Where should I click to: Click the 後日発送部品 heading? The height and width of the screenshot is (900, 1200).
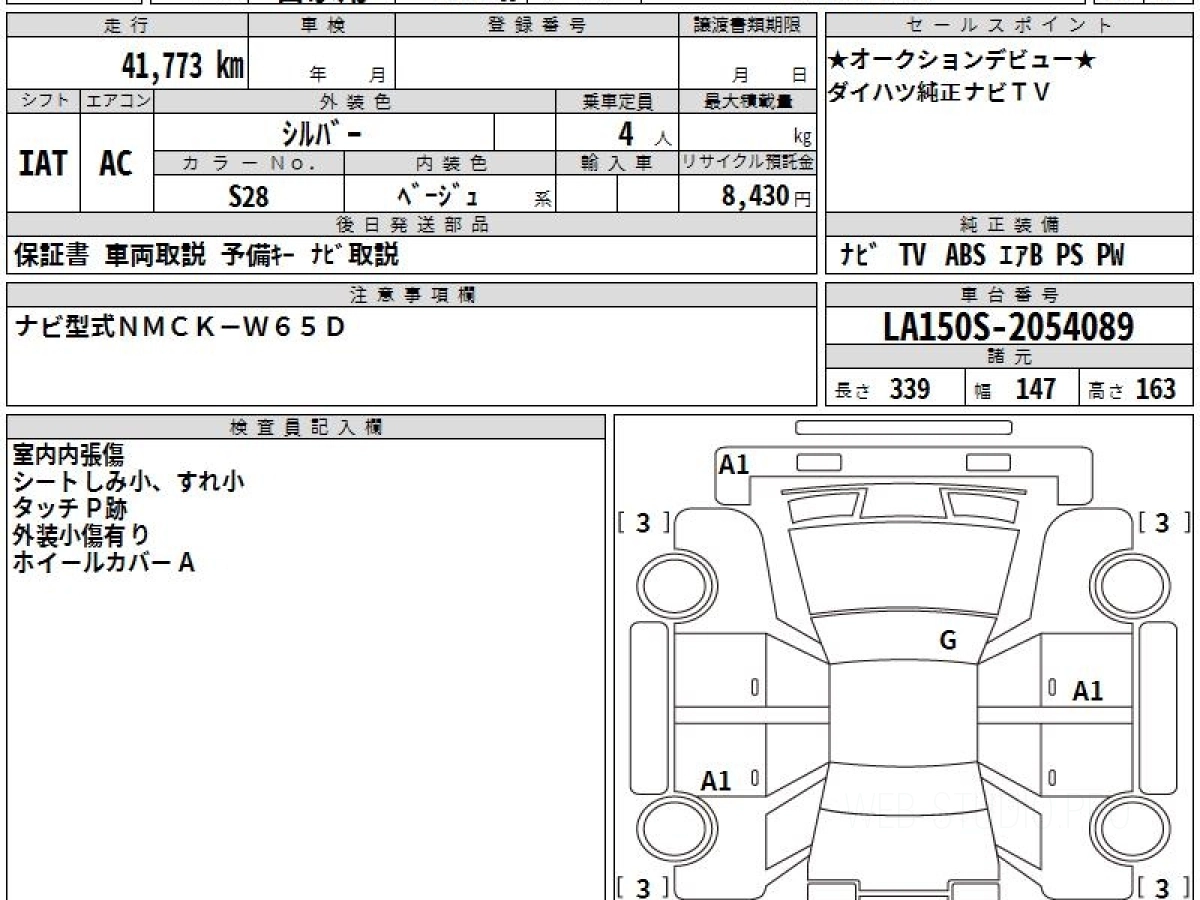pos(412,225)
